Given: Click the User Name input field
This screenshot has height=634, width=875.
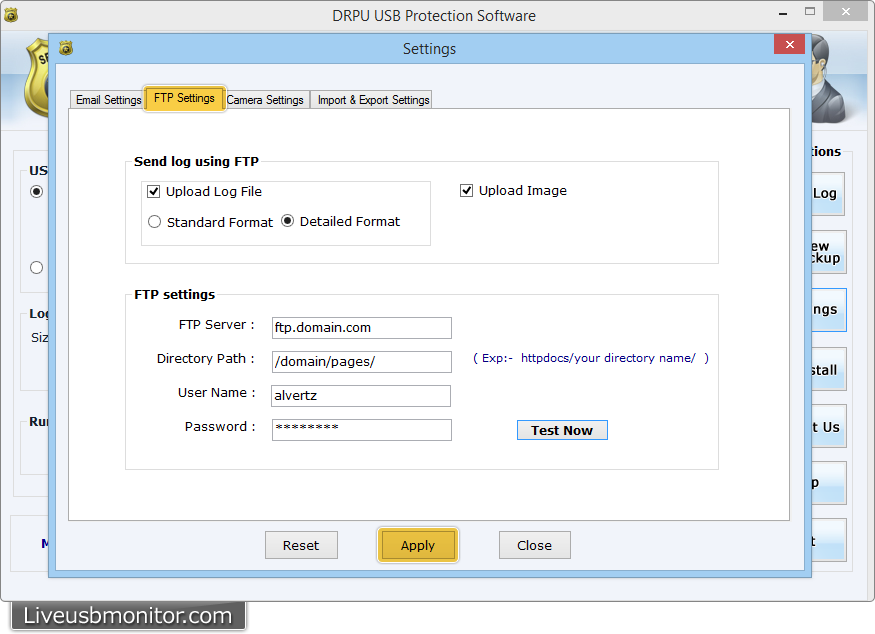Looking at the screenshot, I should (361, 396).
